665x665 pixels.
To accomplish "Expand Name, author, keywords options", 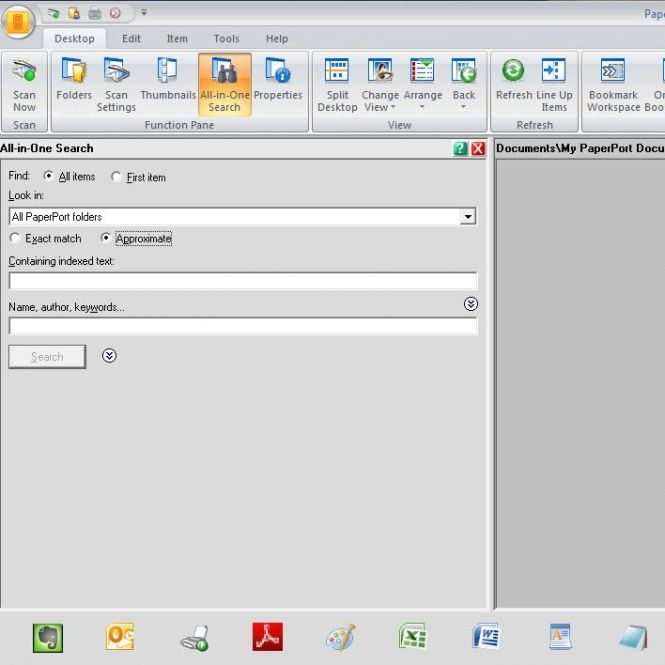I will pyautogui.click(x=471, y=304).
